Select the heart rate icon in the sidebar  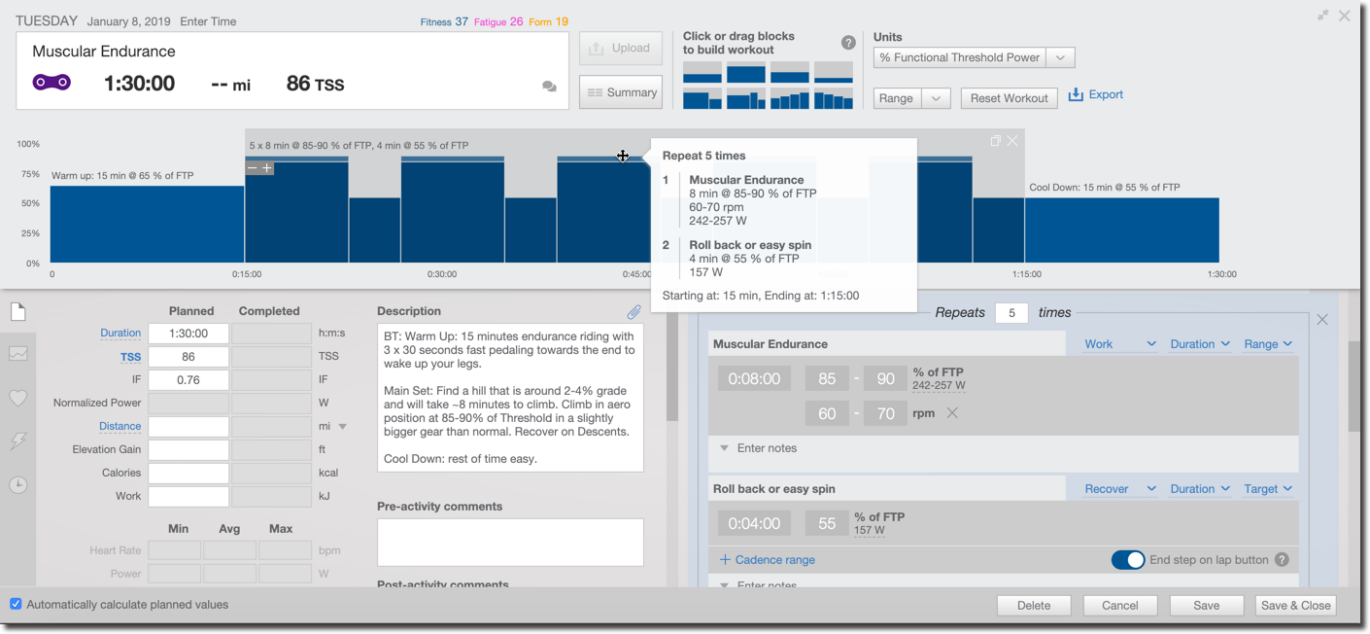coord(17,397)
